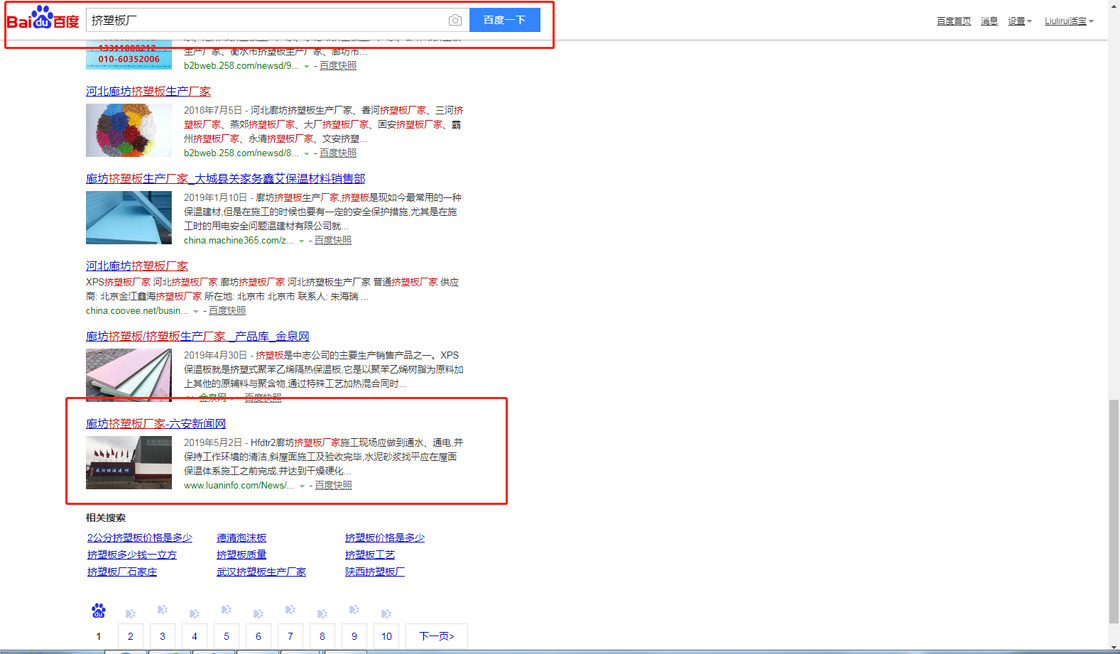The width and height of the screenshot is (1120, 654).
Task: Expand arrow next to b2bweb.258.com/newsd/8 URL
Action: coord(306,154)
